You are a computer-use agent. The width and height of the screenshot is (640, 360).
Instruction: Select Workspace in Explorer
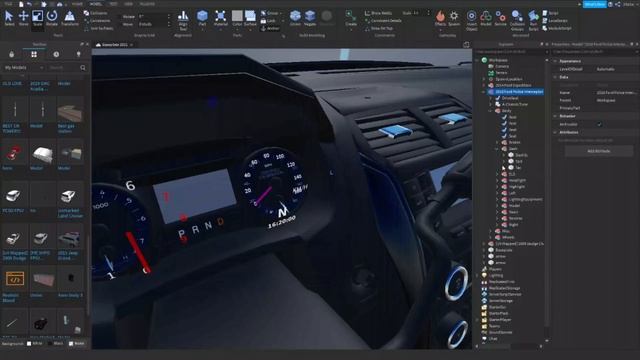pos(498,60)
